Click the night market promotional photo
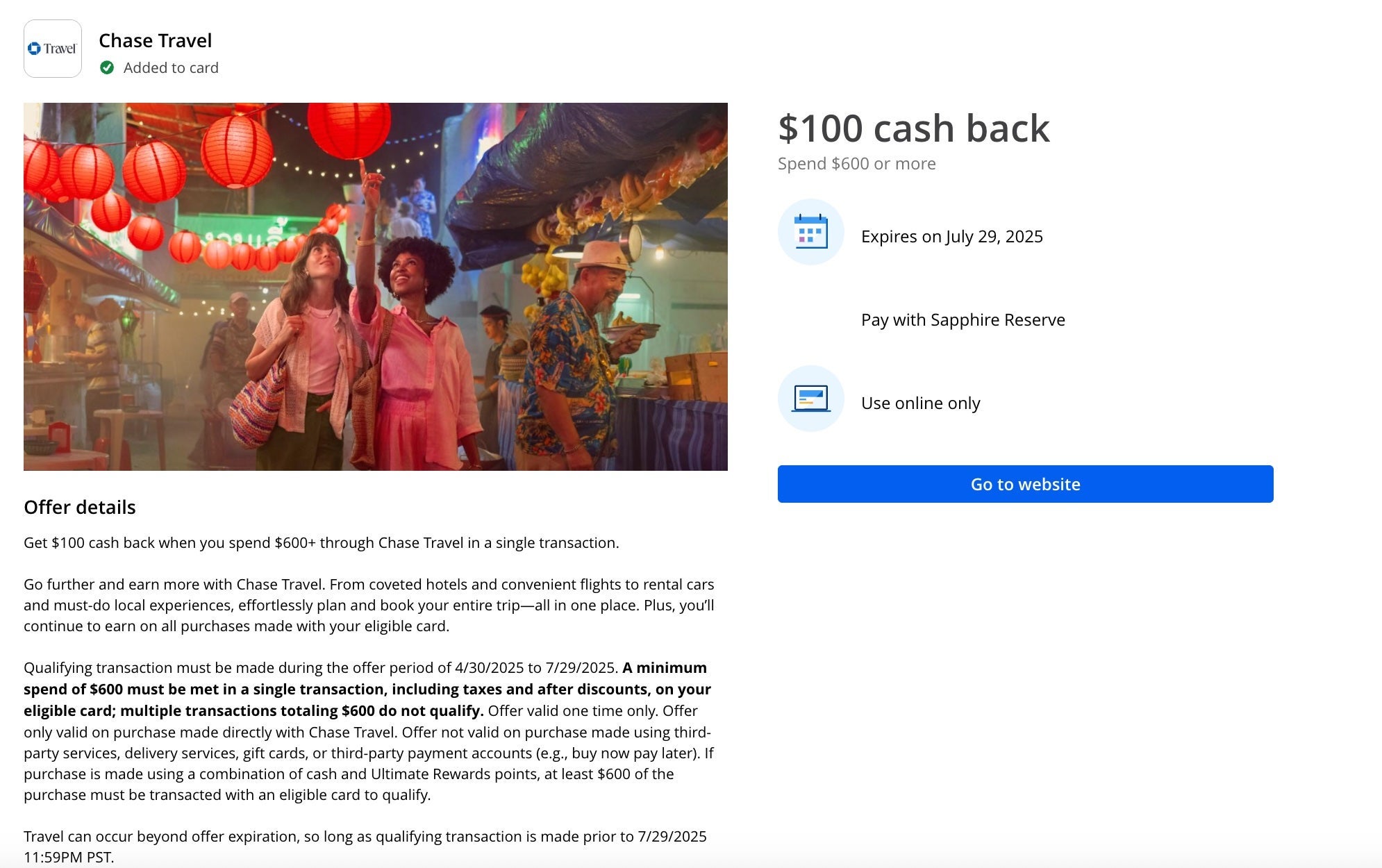 click(x=375, y=285)
